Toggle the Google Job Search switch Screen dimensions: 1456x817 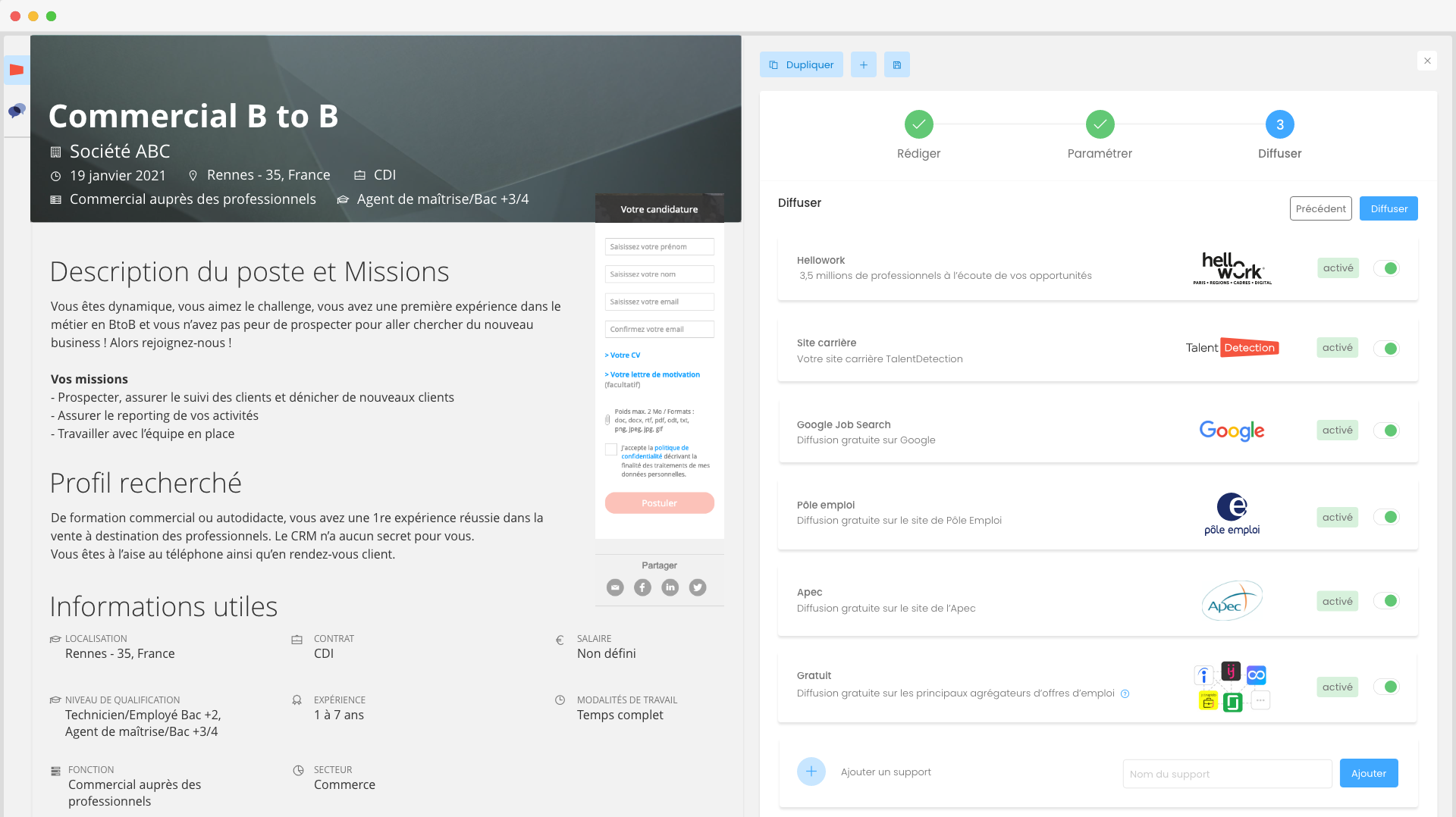[x=1386, y=430]
